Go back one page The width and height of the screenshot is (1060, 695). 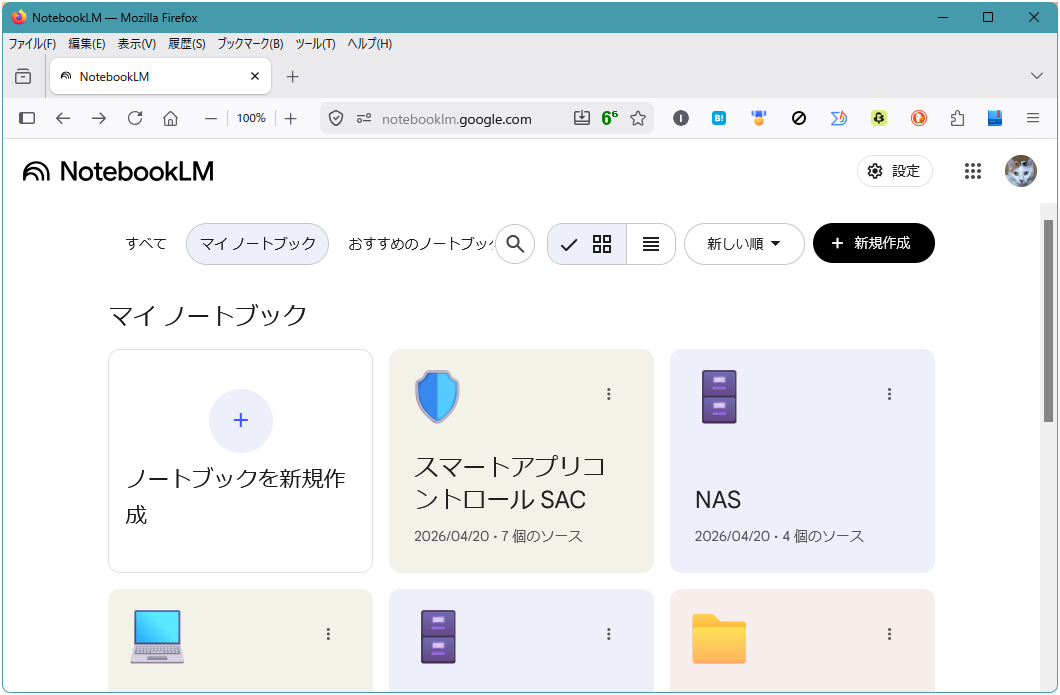[x=63, y=118]
